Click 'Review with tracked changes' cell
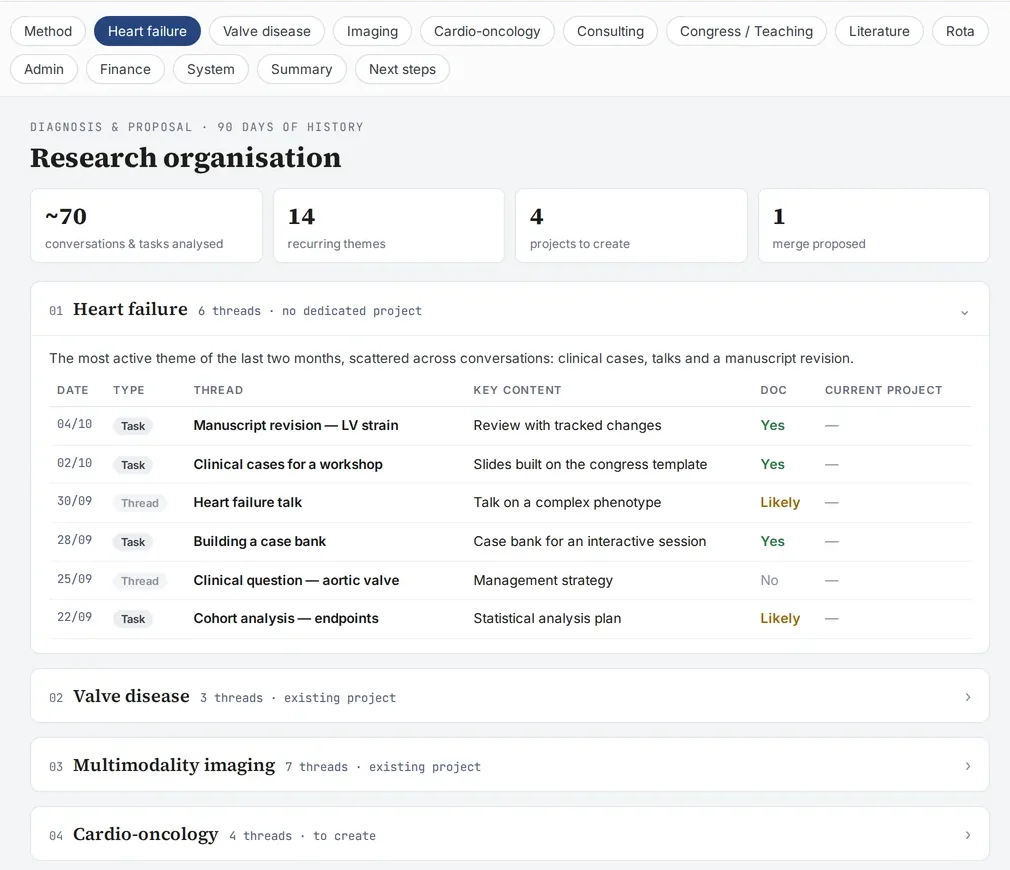The height and width of the screenshot is (870, 1010). click(x=567, y=425)
